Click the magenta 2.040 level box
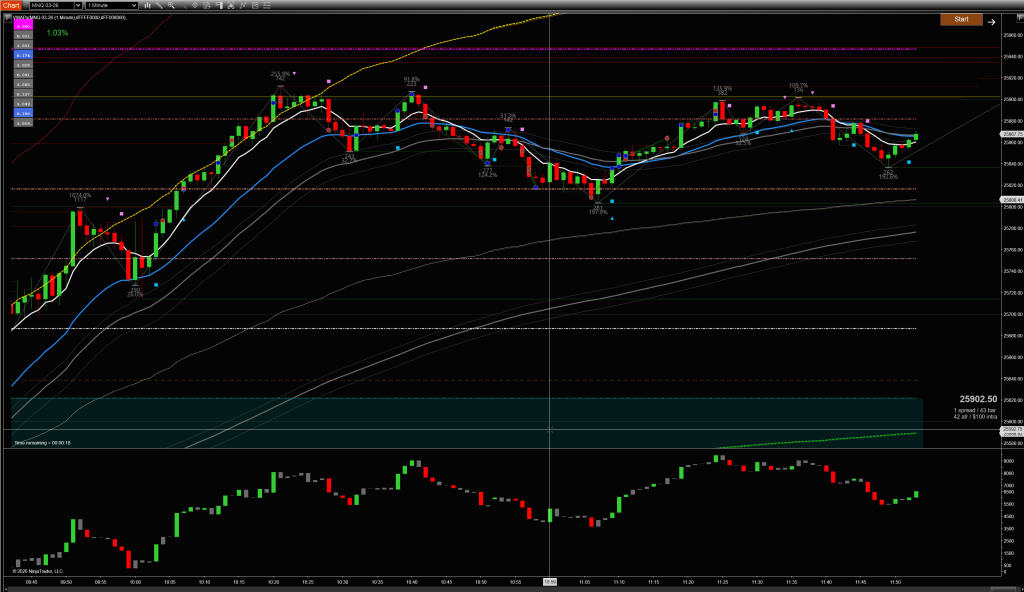Viewport: 1024px width, 592px height. click(22, 26)
